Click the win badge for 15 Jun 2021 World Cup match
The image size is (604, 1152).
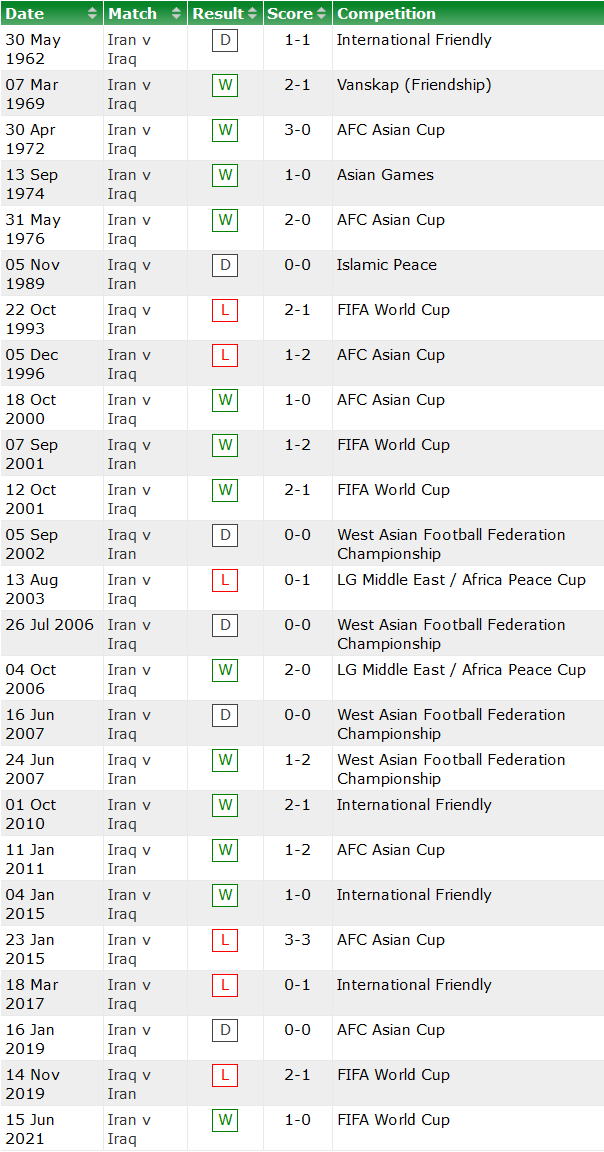225,1121
